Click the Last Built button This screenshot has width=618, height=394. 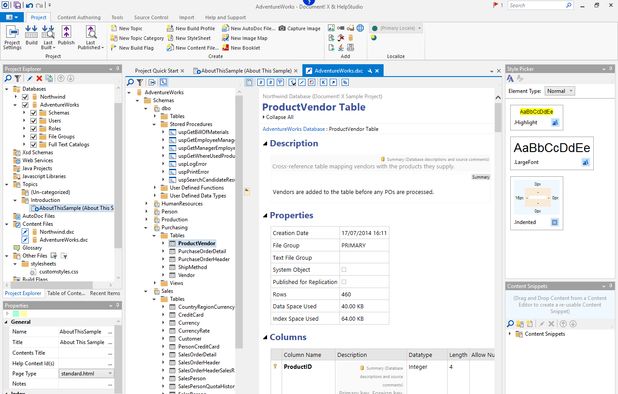pos(48,38)
